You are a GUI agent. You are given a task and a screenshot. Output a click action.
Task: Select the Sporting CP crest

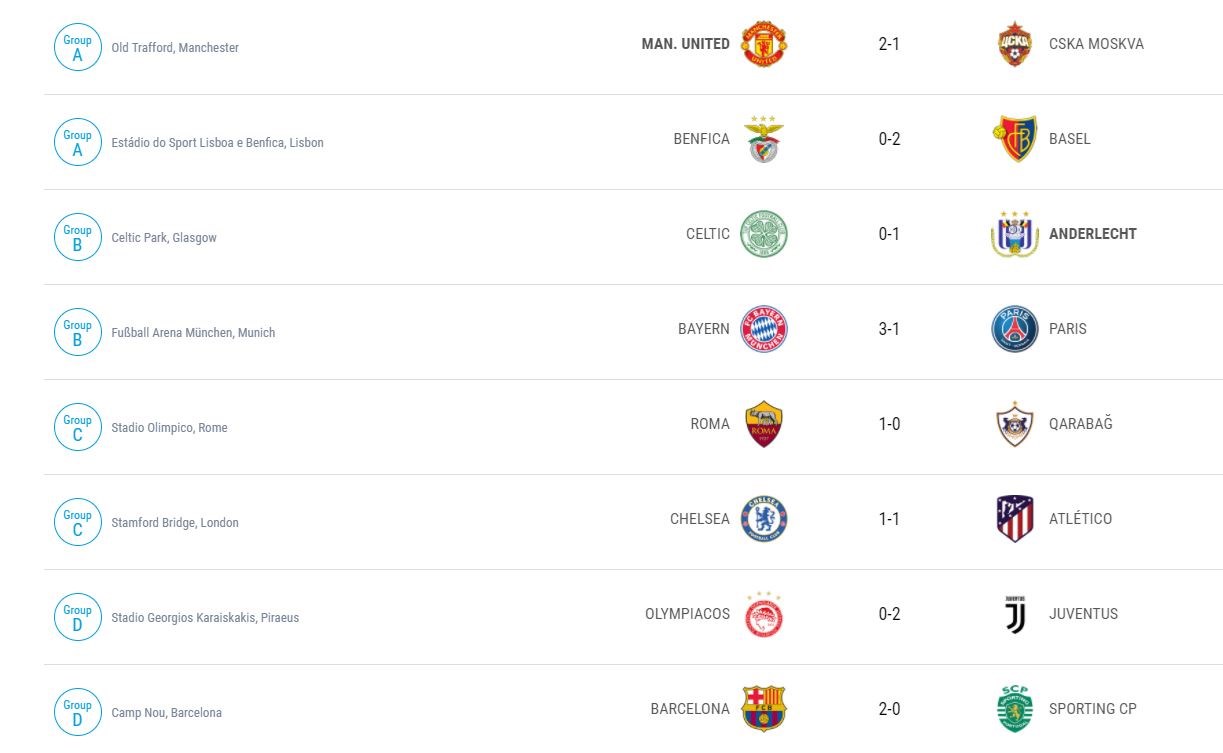(1015, 709)
